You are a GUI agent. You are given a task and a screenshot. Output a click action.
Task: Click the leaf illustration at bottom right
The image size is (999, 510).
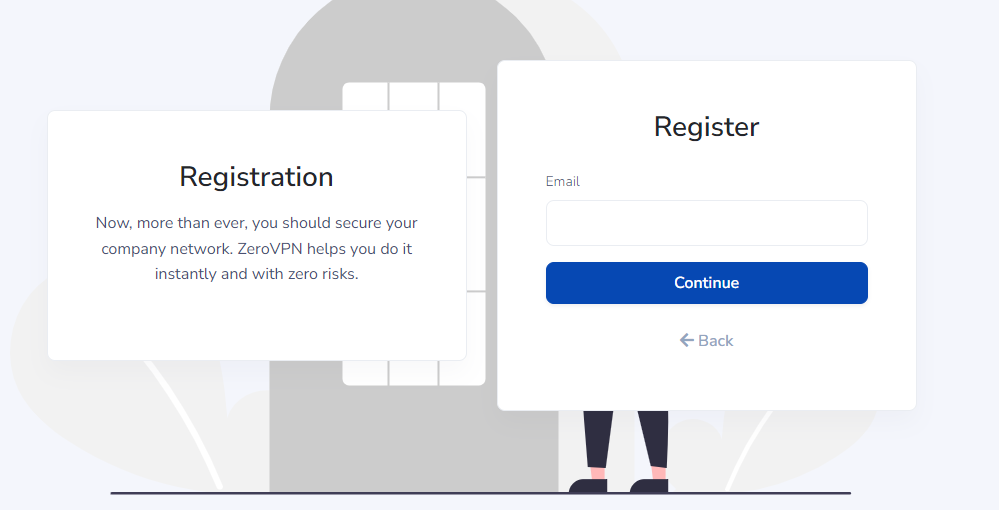tap(796, 446)
